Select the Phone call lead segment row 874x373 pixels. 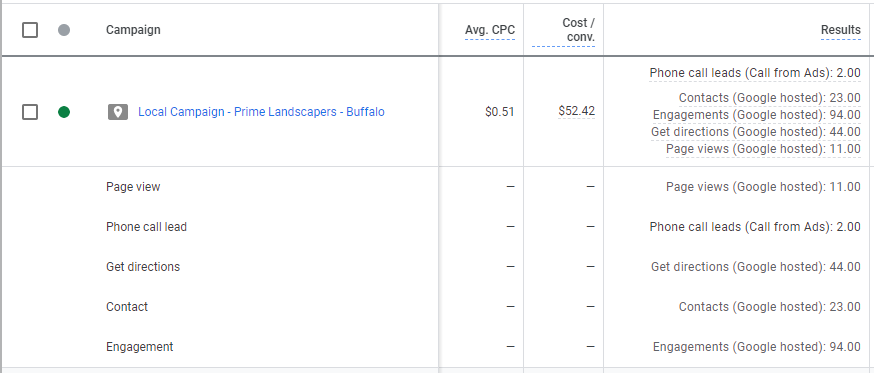[x=437, y=227]
